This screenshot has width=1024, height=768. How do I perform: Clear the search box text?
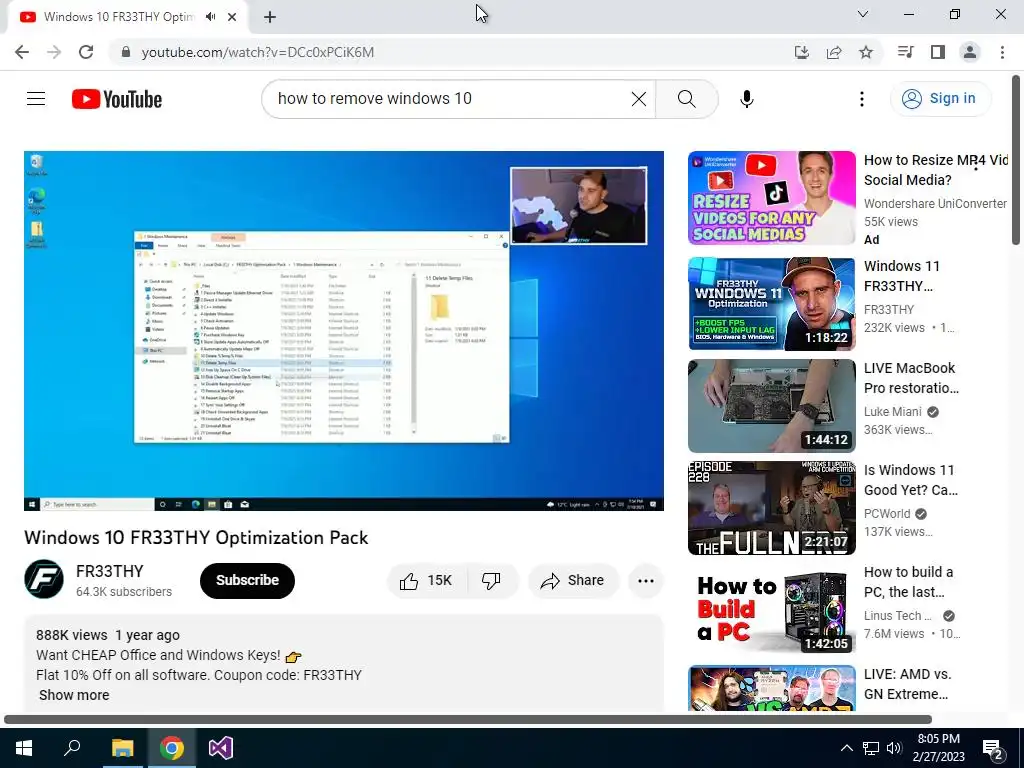pyautogui.click(x=639, y=99)
